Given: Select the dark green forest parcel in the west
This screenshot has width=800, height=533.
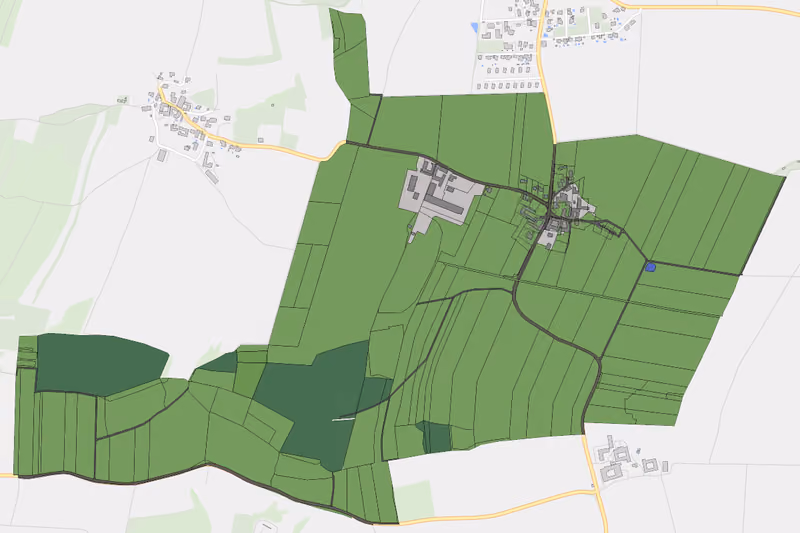Looking at the screenshot, I should (100, 364).
